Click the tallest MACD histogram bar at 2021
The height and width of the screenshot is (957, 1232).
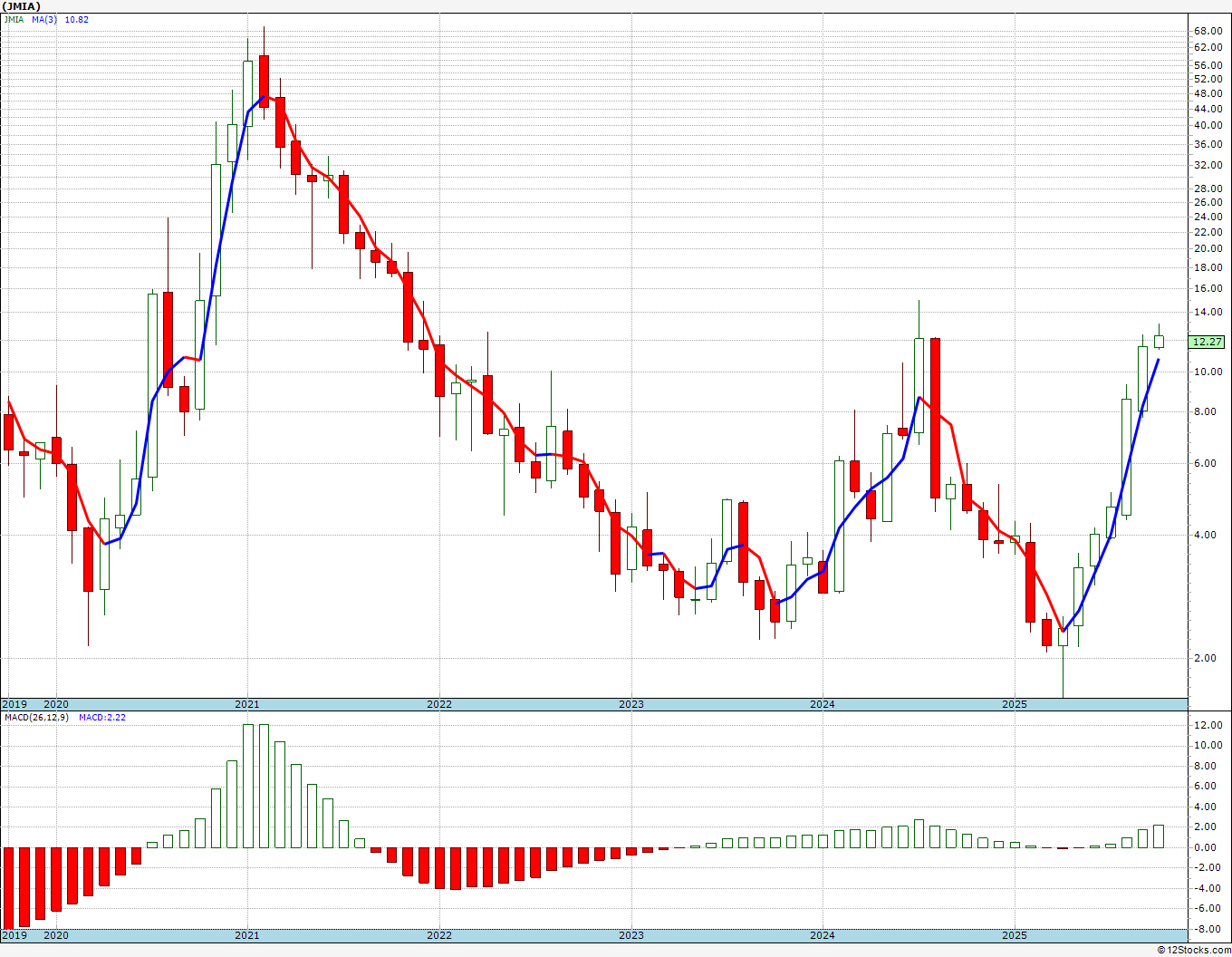[248, 786]
